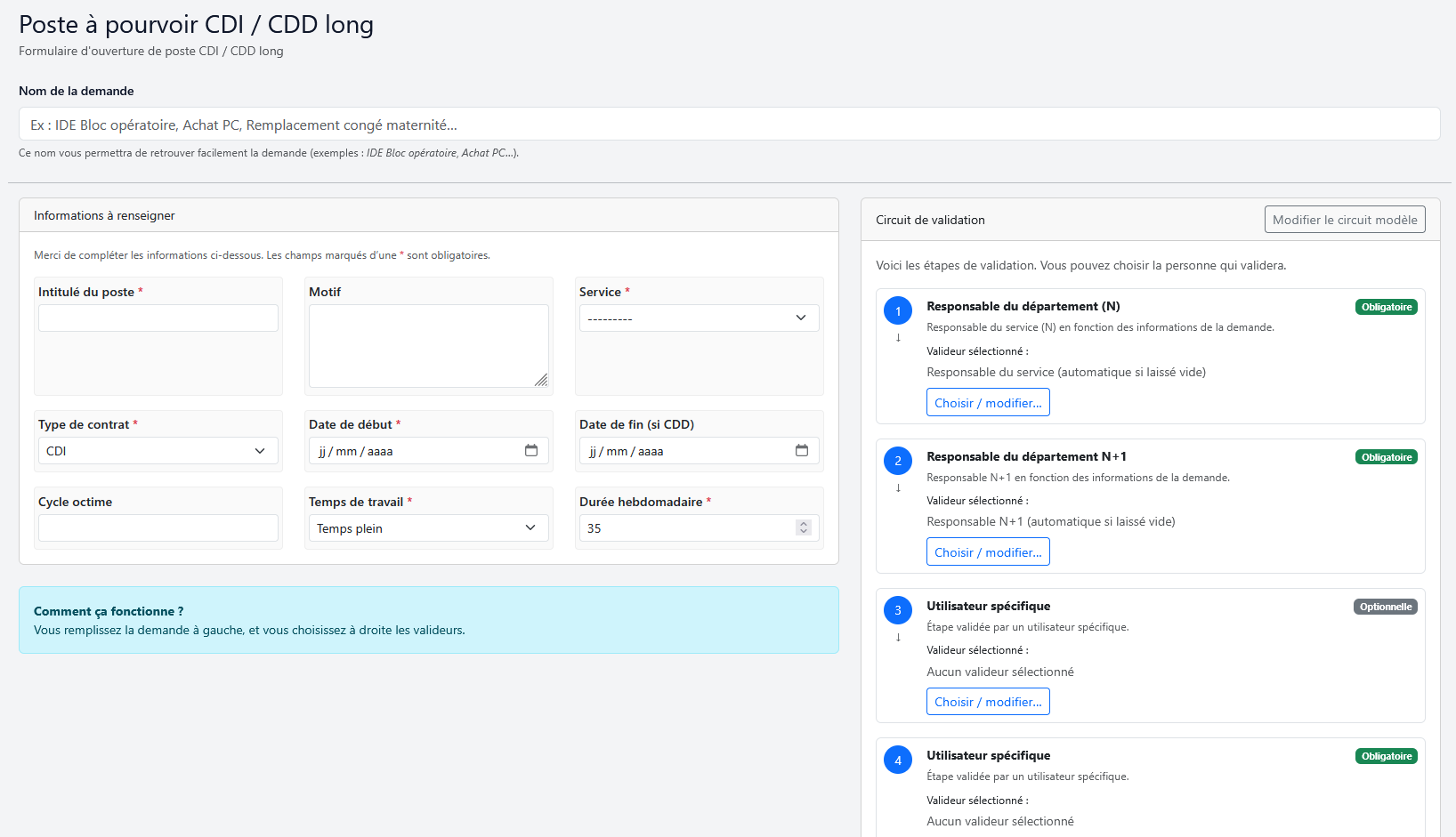The image size is (1456, 837).
Task: Click step 3 circle badge
Action: [898, 610]
